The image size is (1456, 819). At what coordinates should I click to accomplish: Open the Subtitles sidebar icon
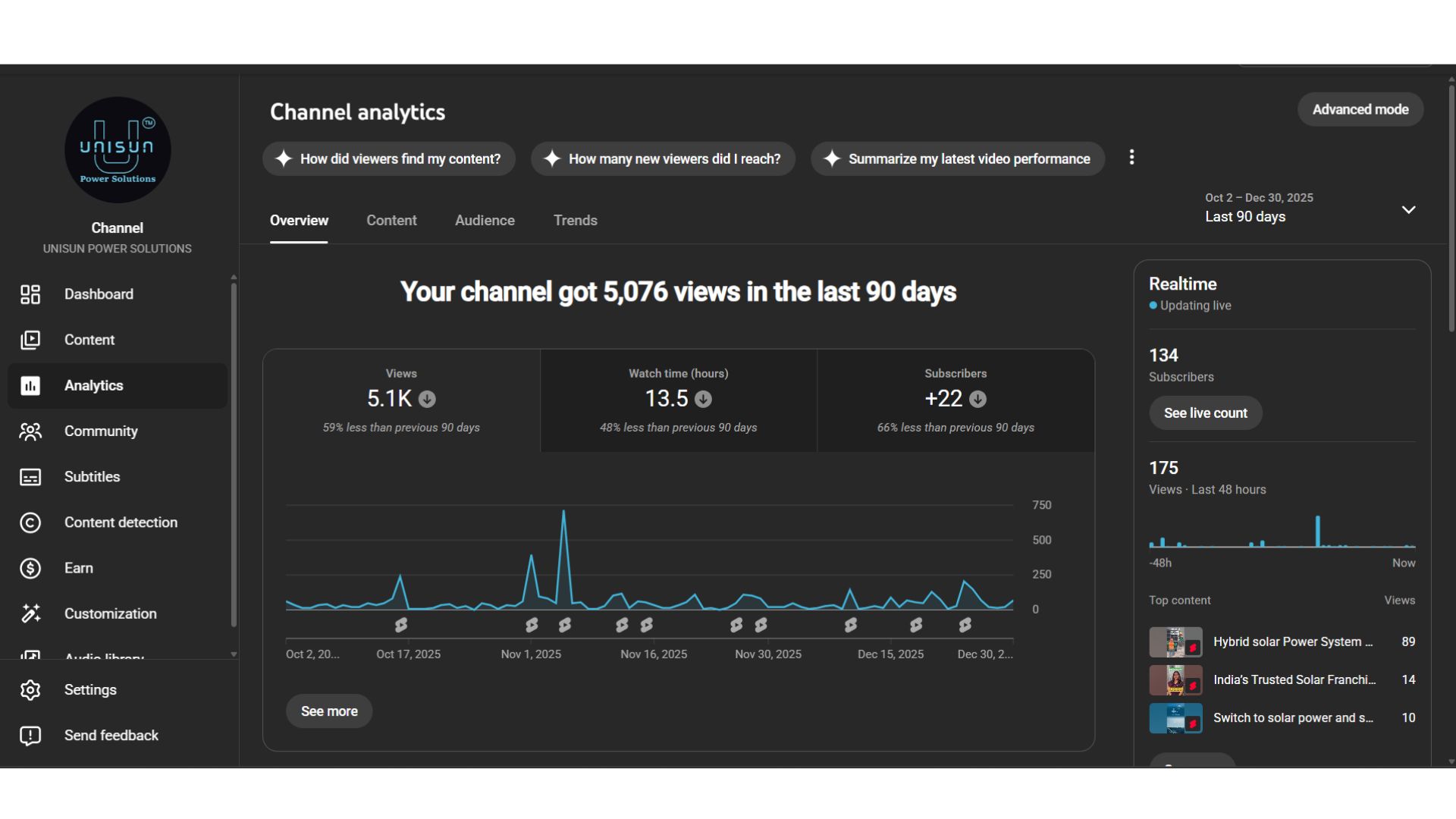30,477
